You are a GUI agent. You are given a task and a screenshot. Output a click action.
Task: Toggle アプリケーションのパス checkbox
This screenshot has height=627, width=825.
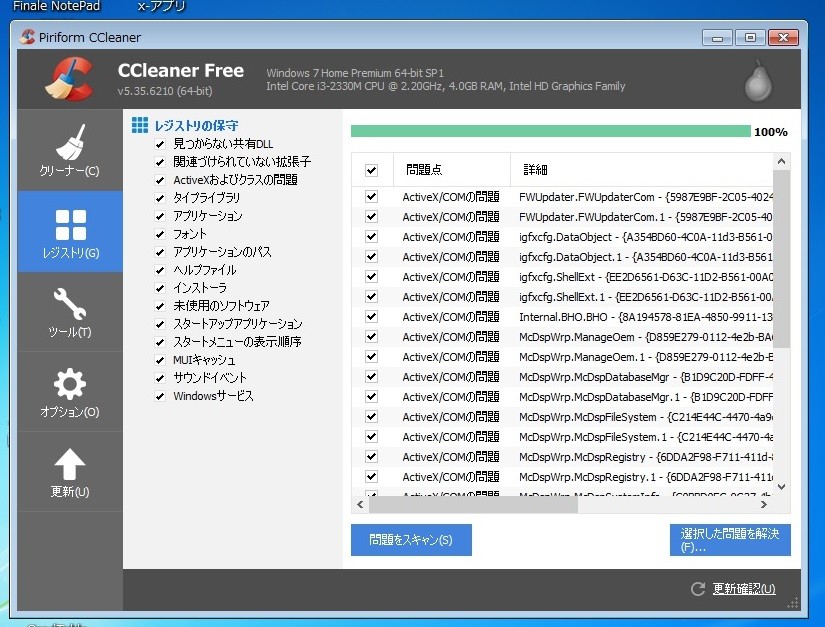[x=160, y=252]
